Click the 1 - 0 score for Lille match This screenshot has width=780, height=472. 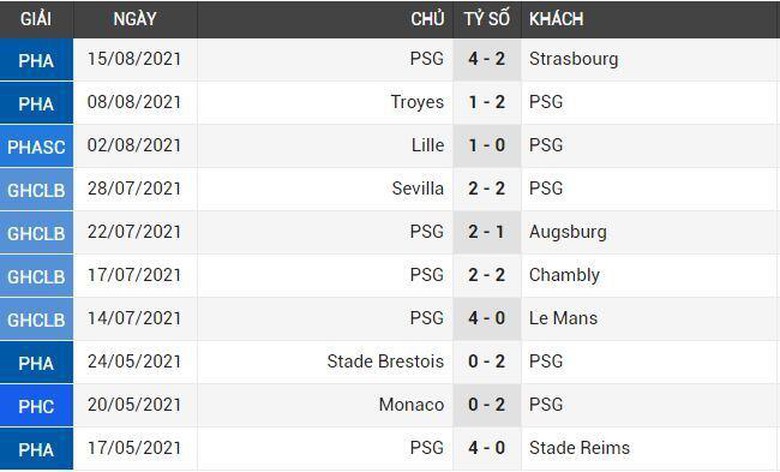pyautogui.click(x=487, y=145)
